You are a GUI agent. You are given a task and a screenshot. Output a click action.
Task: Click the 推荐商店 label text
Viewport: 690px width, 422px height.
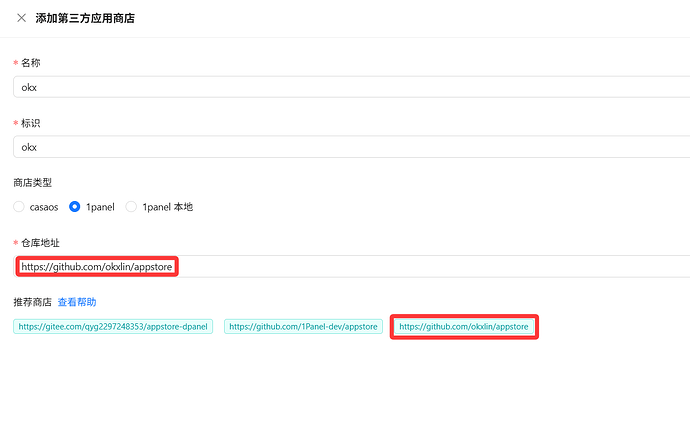pyautogui.click(x=33, y=302)
